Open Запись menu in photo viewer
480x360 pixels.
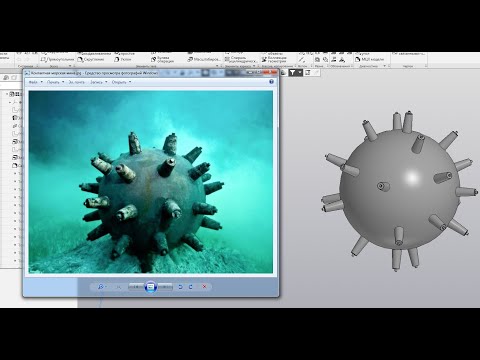(x=99, y=82)
